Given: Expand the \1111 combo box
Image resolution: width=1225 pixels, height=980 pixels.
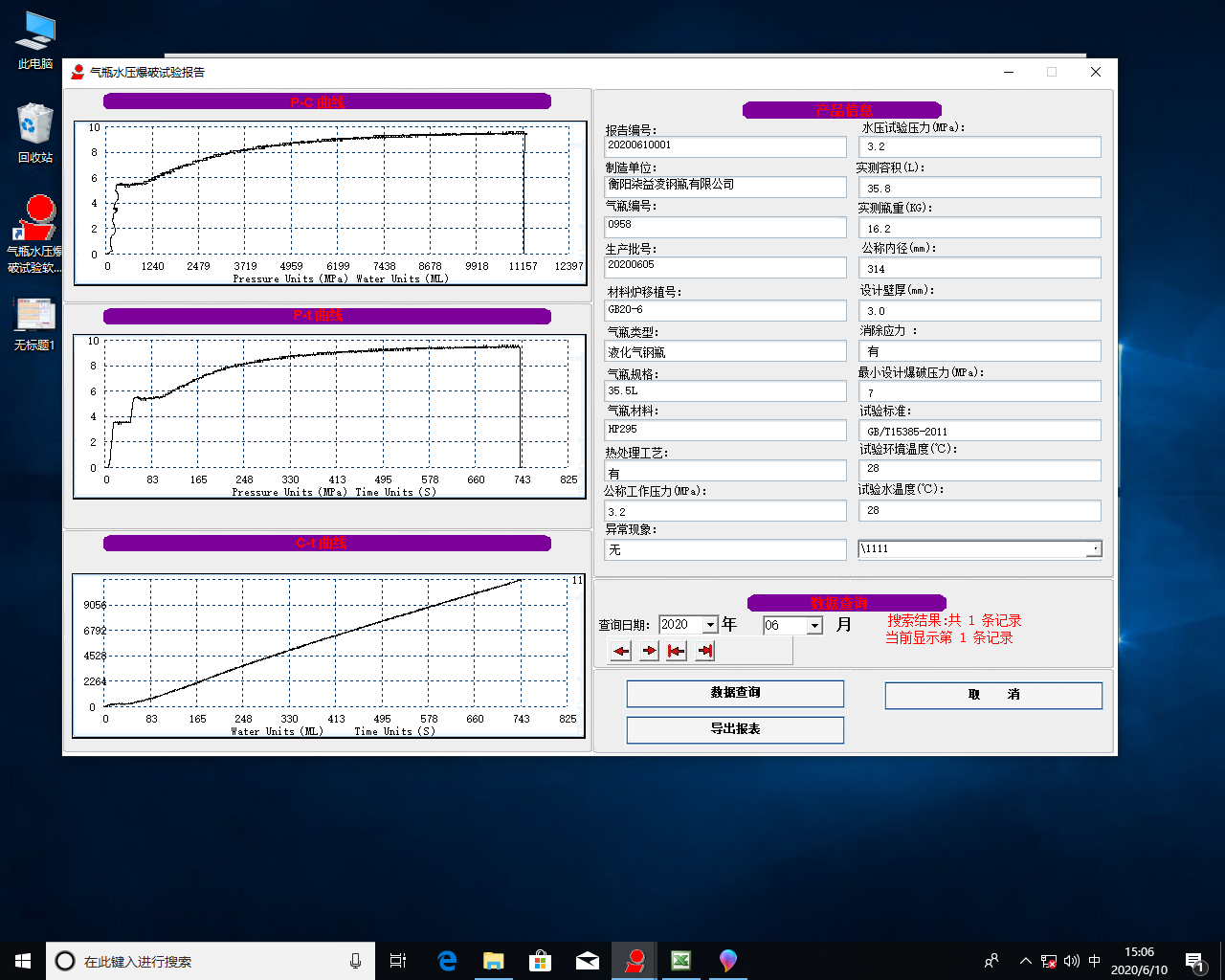Looking at the screenshot, I should pos(1094,548).
